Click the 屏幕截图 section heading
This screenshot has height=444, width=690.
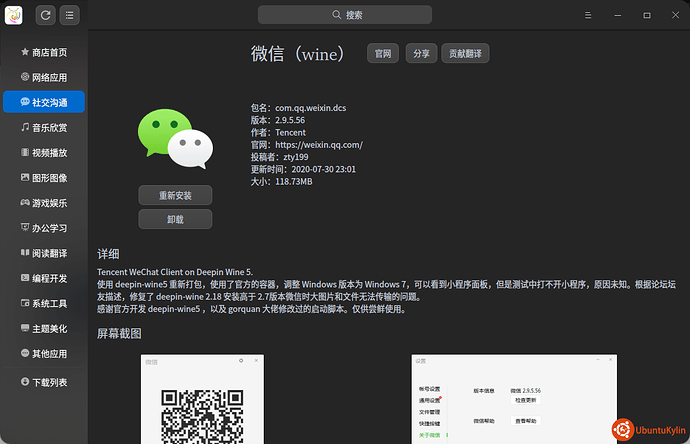(x=119, y=334)
